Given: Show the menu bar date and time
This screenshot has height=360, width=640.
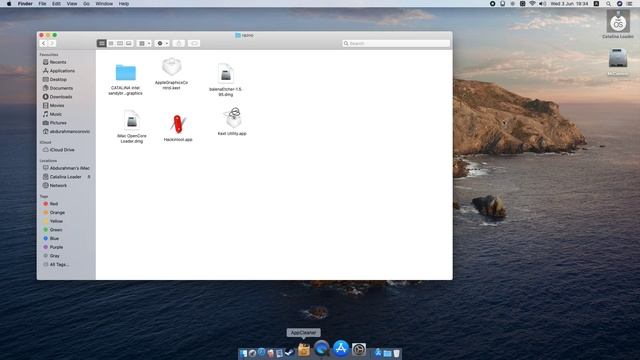Looking at the screenshot, I should pyautogui.click(x=569, y=4).
